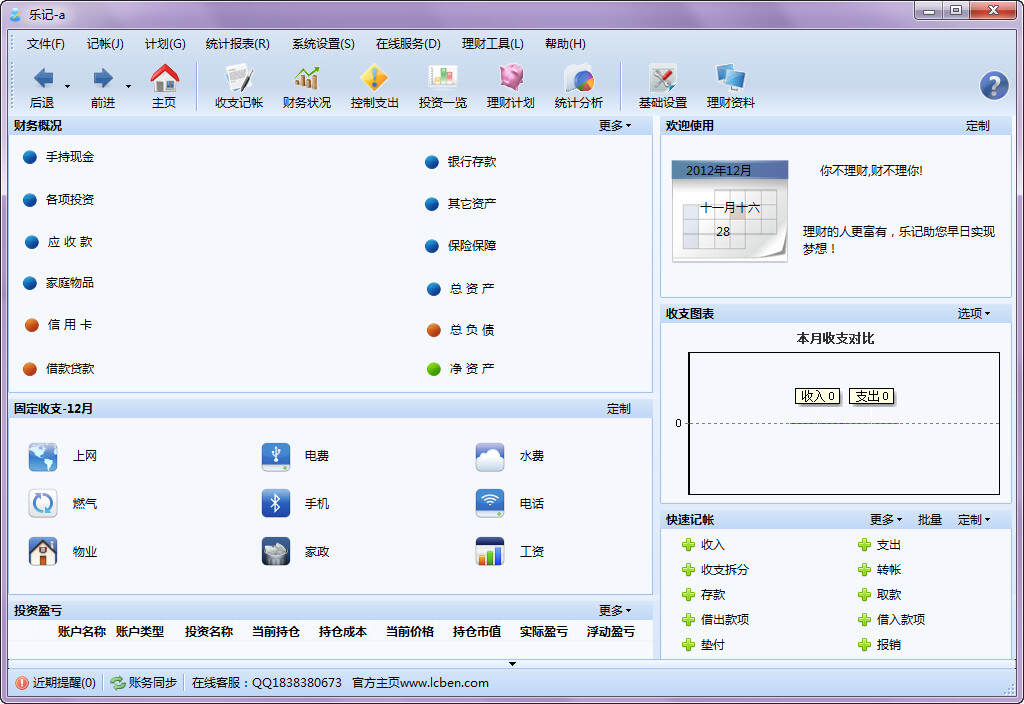Open 电费 fixed expense icon
This screenshot has height=704, width=1024.
pyautogui.click(x=276, y=456)
